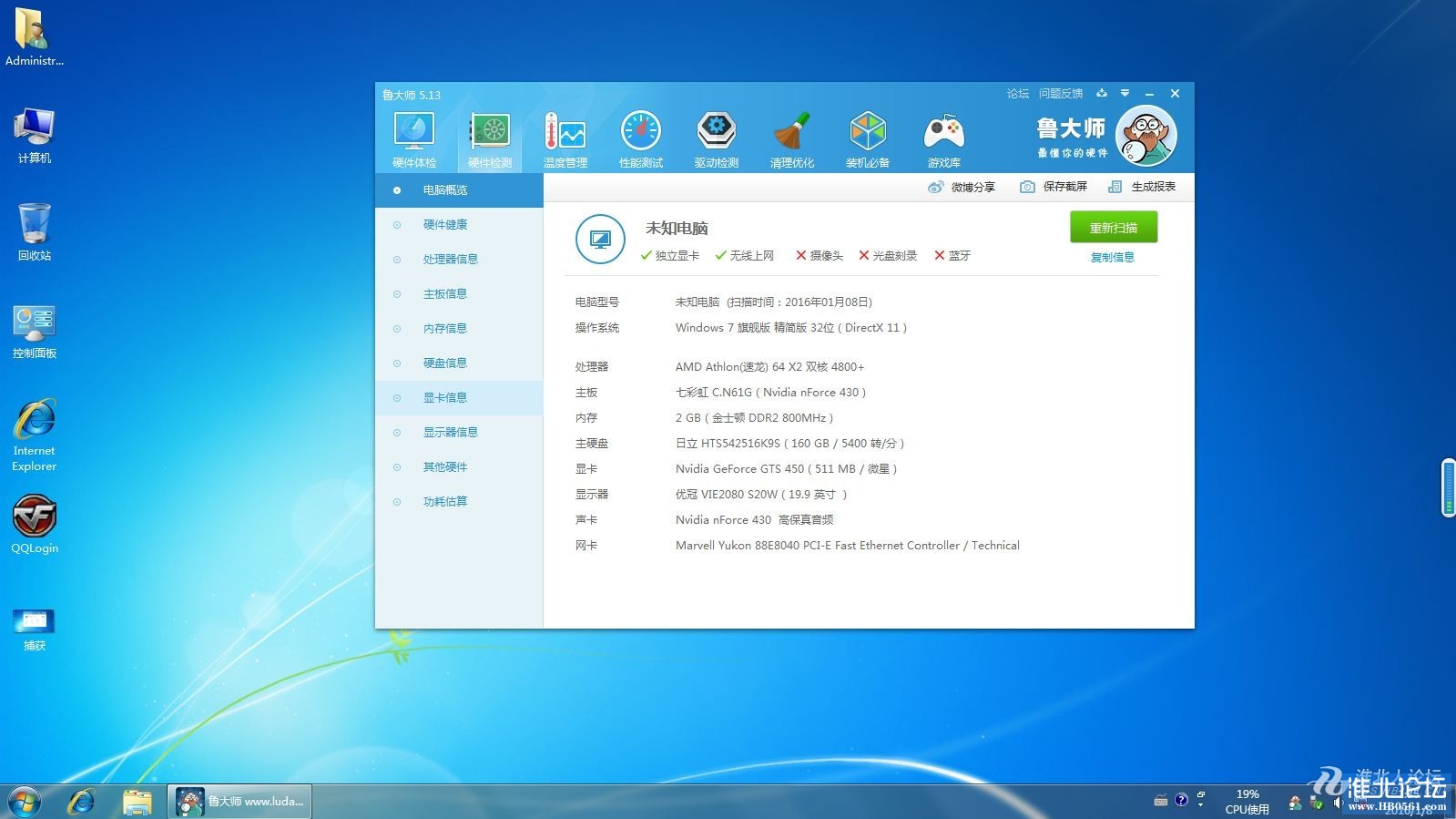The image size is (1456, 819).
Task: Click the floating gauge widget at screen edge
Action: tap(1449, 489)
